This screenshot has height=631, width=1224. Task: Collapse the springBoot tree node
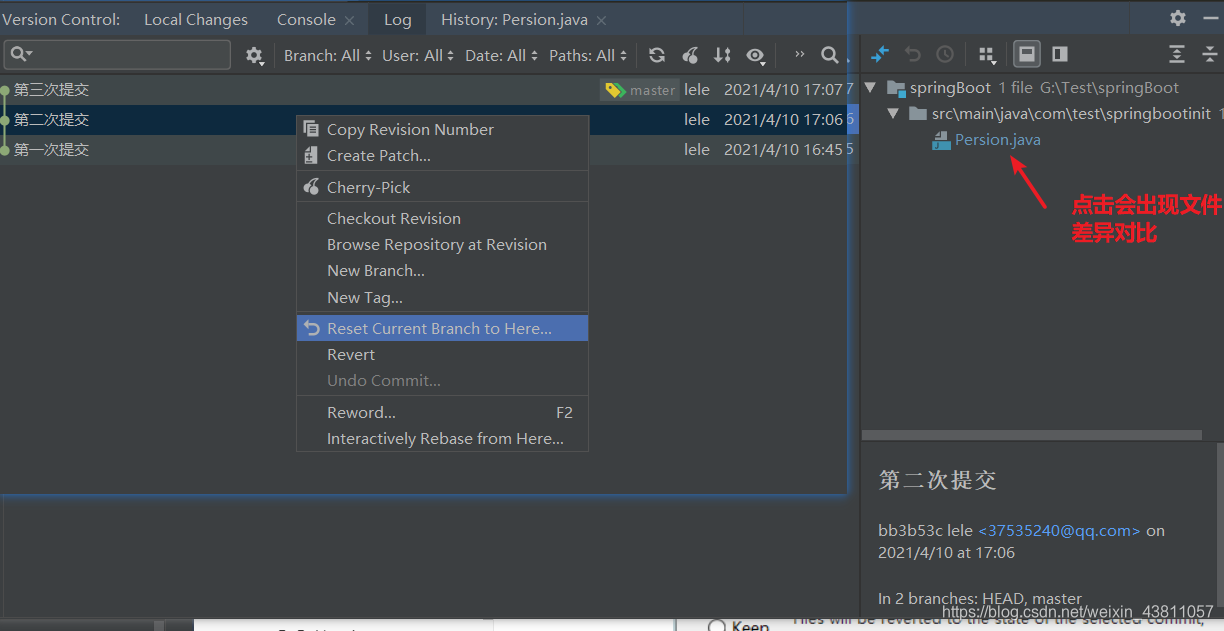pyautogui.click(x=870, y=88)
